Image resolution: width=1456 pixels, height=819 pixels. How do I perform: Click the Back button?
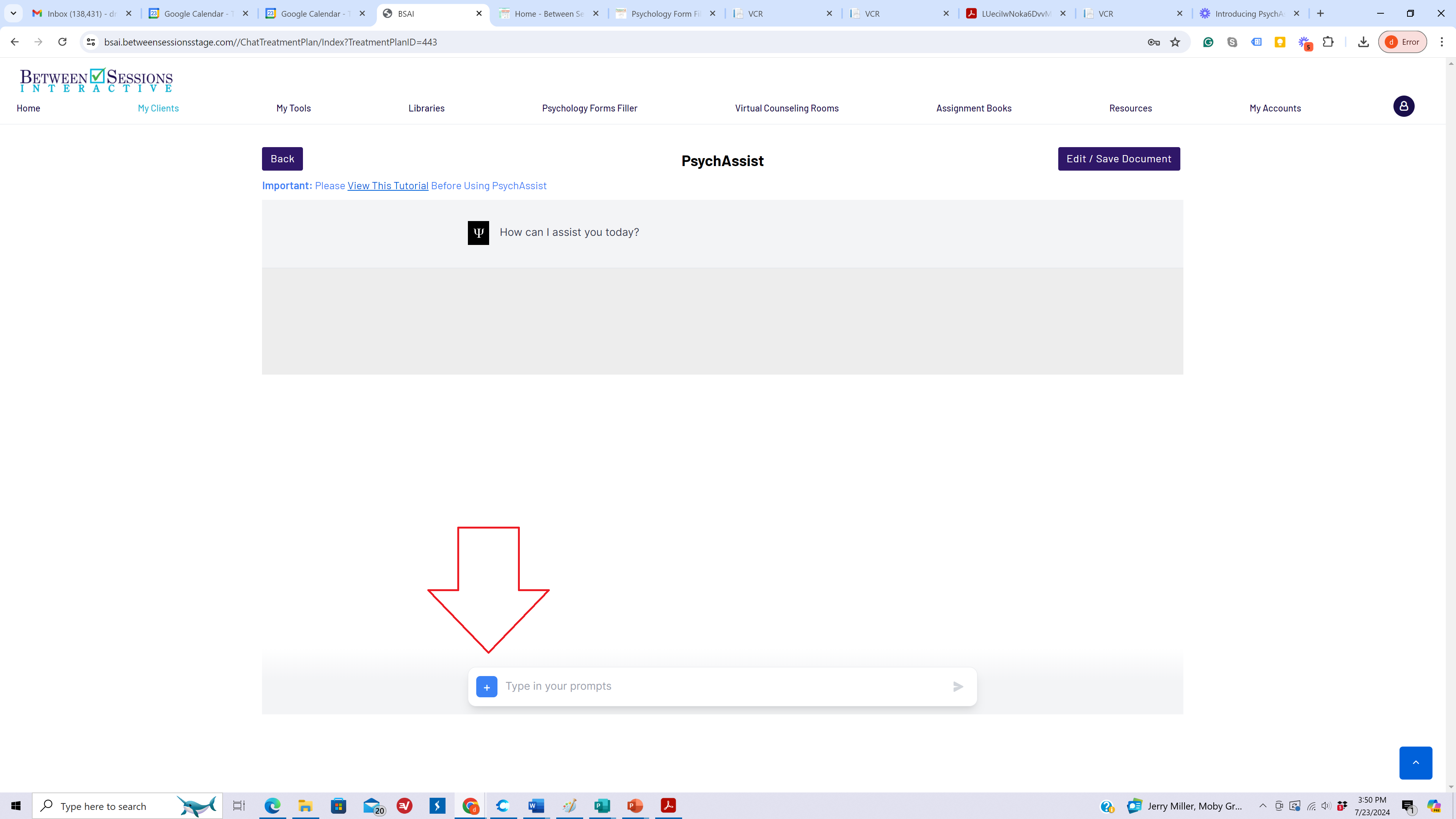pos(282,159)
